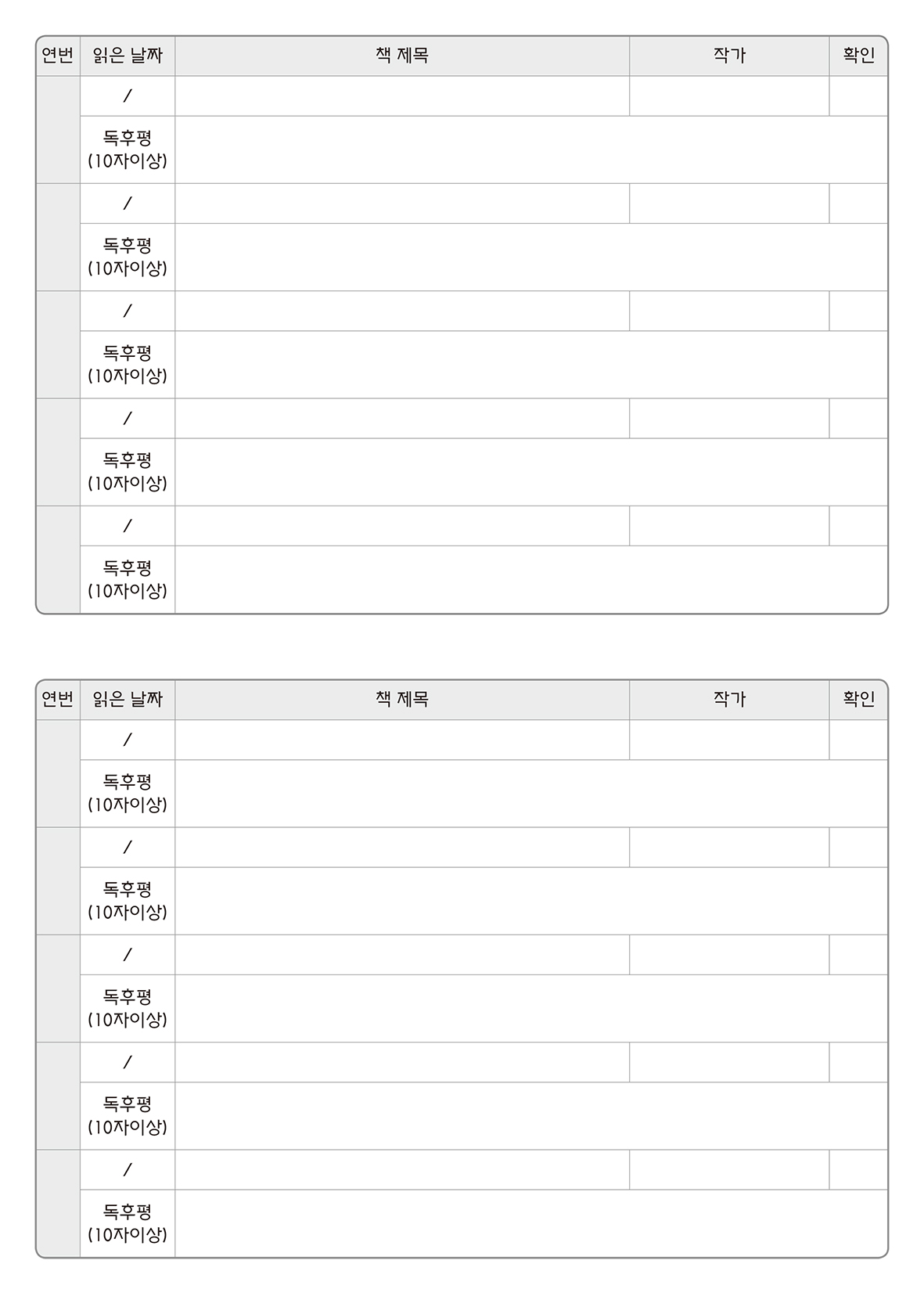
Task: Select the 책 제목 header in the top table
Action: 402,56
